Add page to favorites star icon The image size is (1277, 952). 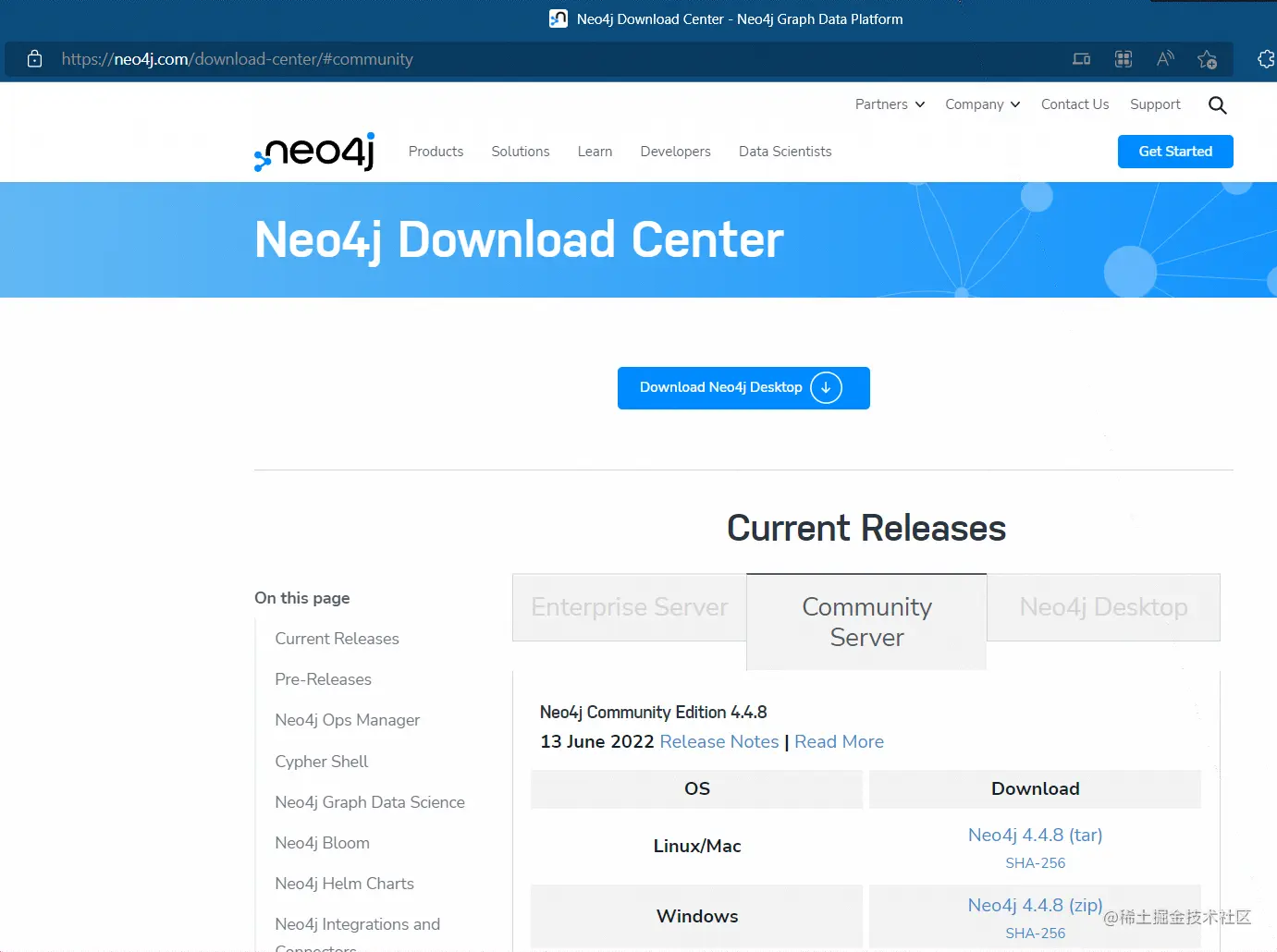click(x=1207, y=59)
